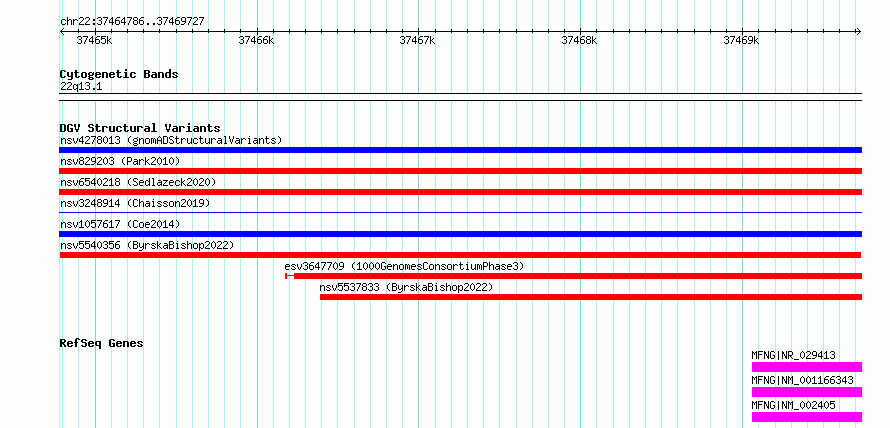Click the nsv1057617 blue variant bar
This screenshot has width=890, height=428.
[460, 234]
